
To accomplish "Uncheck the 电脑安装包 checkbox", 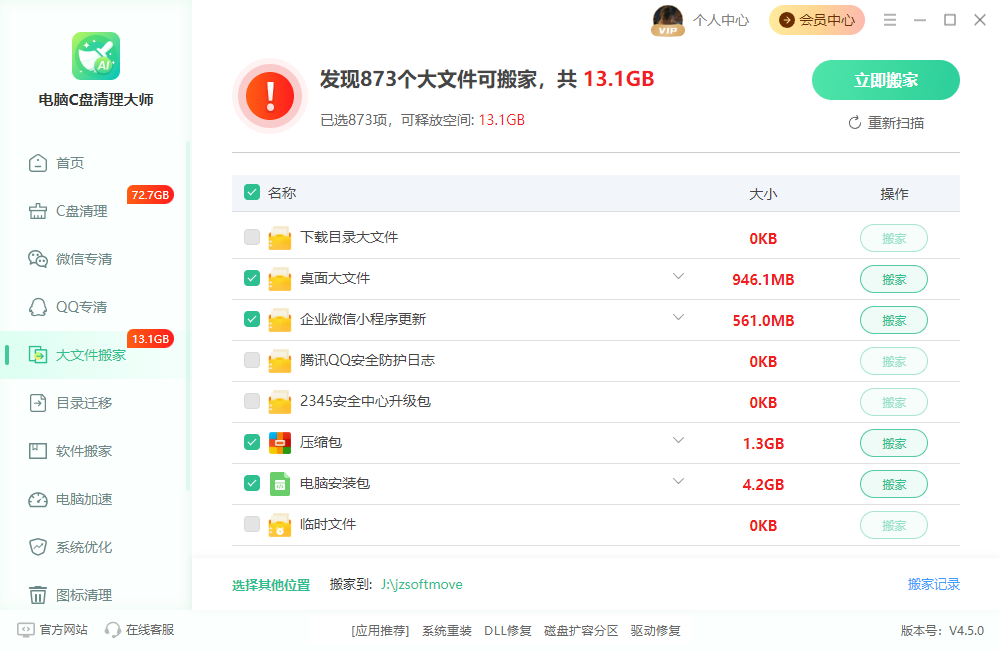I will tap(252, 483).
